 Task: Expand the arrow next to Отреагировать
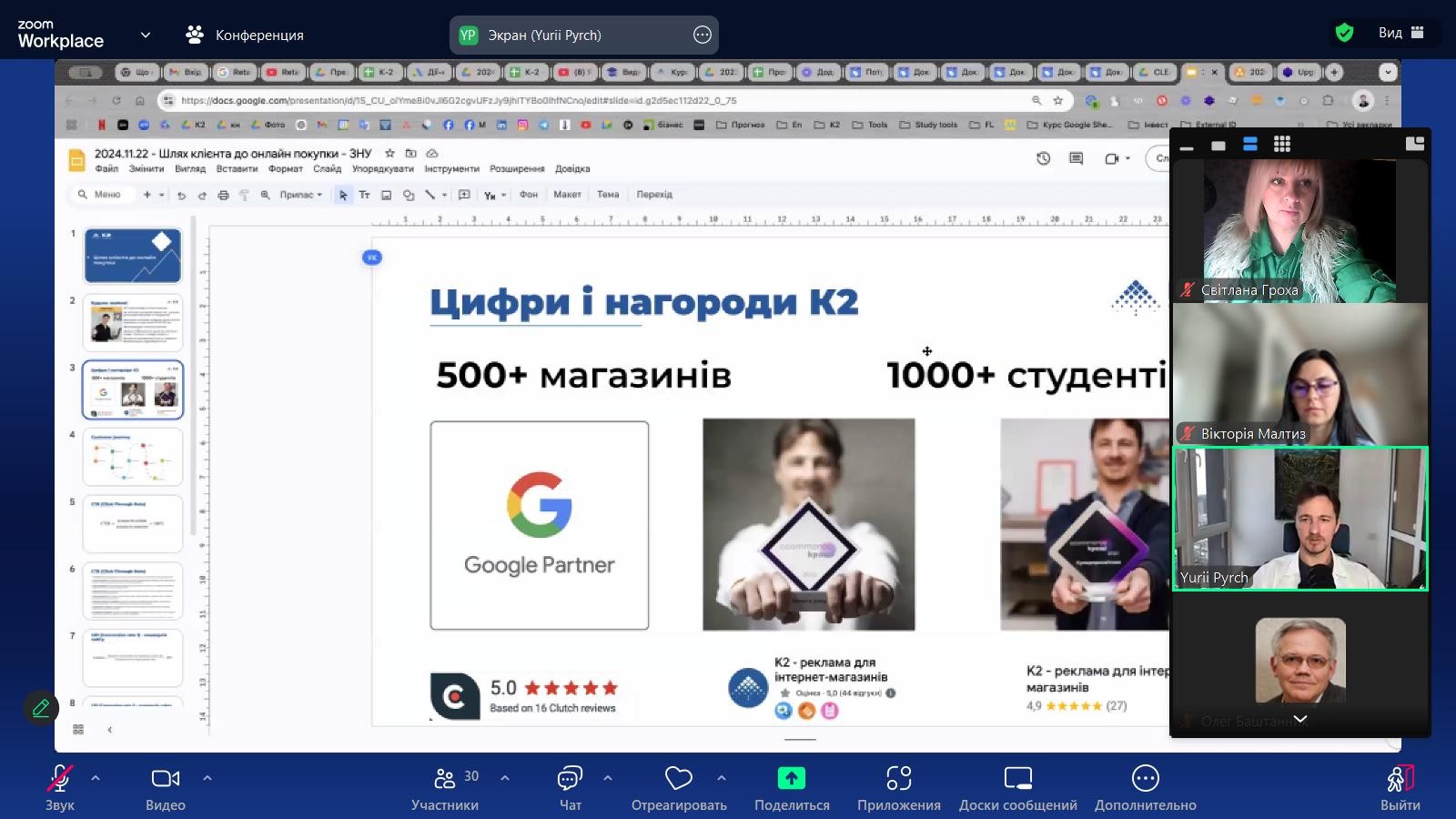[x=722, y=778]
